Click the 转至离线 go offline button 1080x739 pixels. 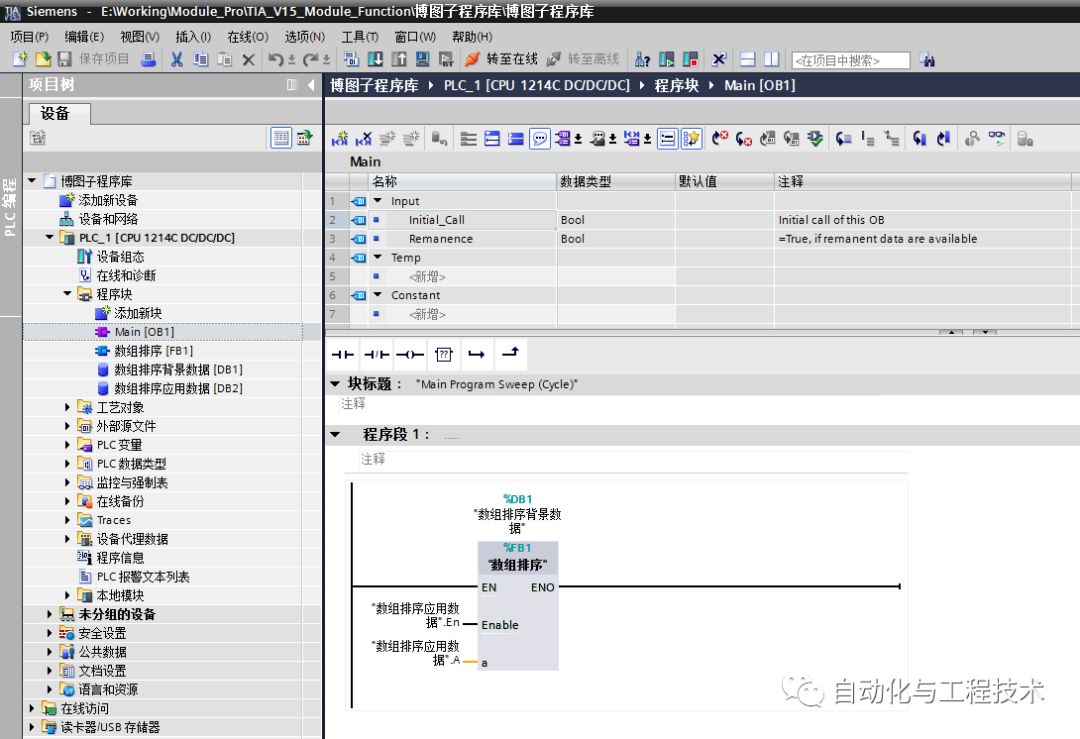click(x=582, y=59)
